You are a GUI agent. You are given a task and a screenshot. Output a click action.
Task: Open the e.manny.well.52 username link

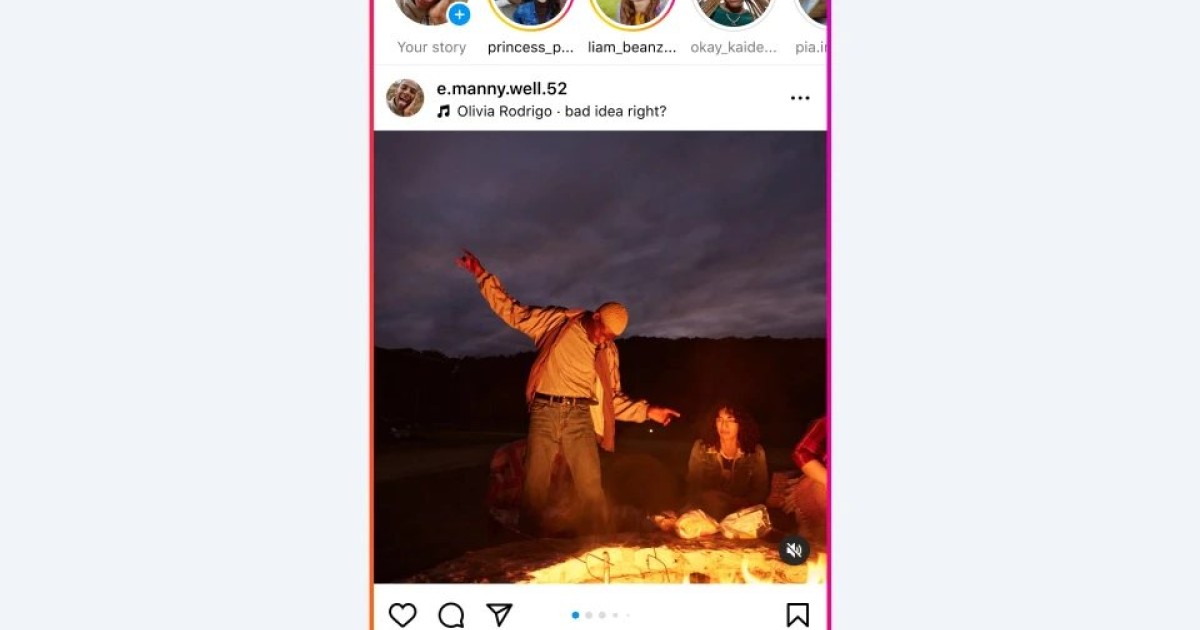click(502, 89)
